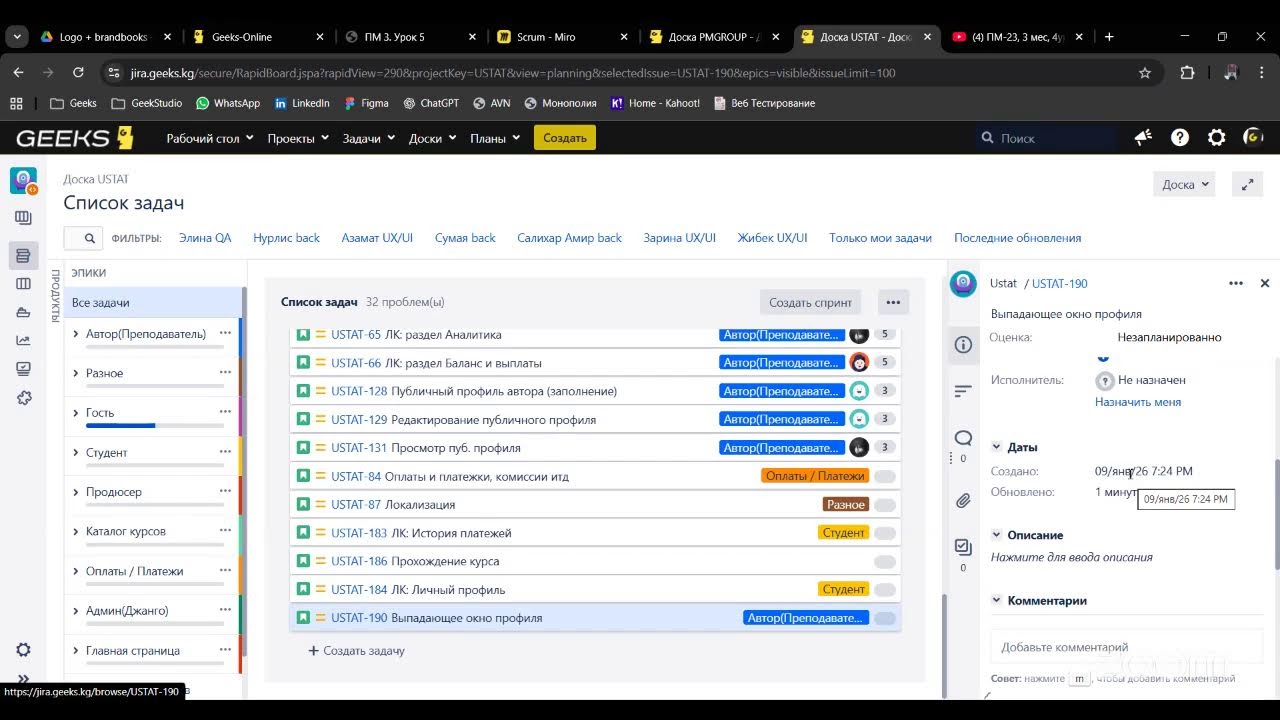The height and width of the screenshot is (720, 1280).
Task: Click the Создать спринт button
Action: 810,302
